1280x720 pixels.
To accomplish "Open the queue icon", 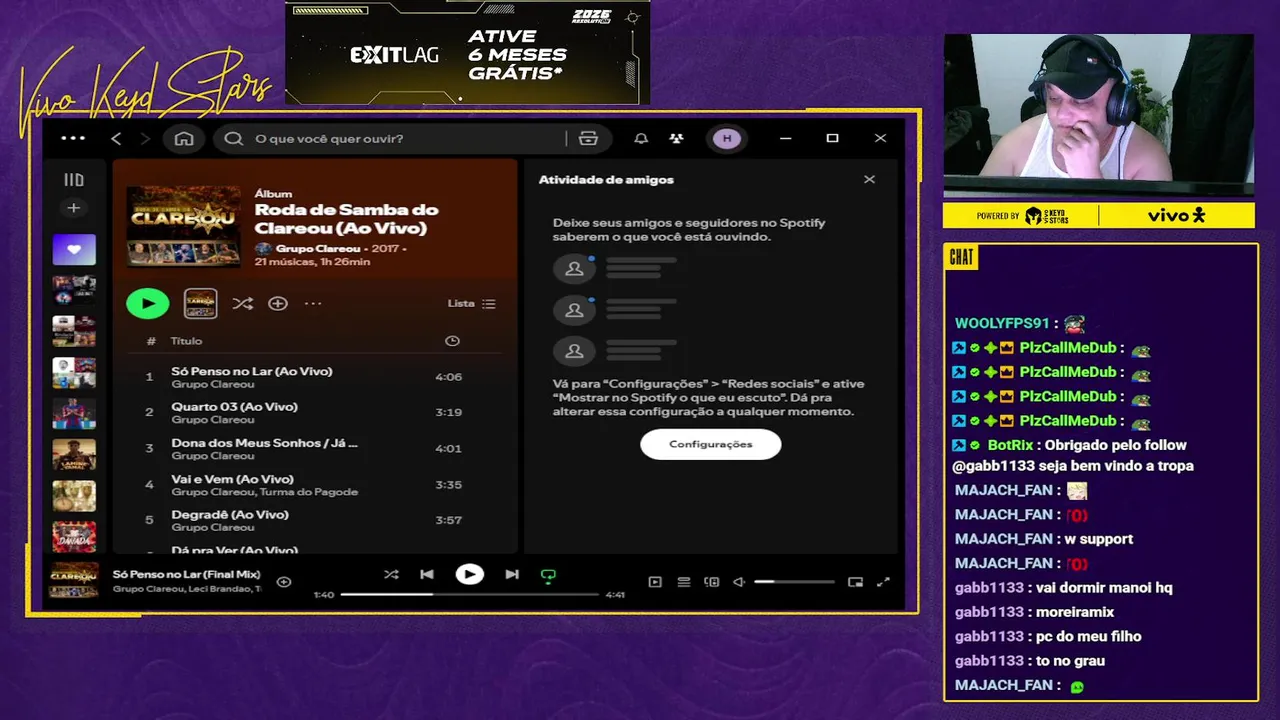I will pos(684,582).
